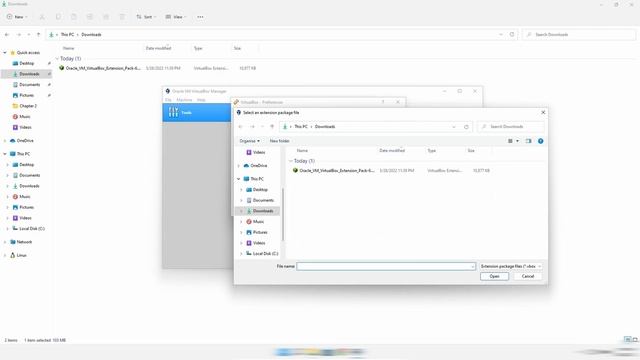
Task: Open the Extension package files type dropdown
Action: point(511,266)
